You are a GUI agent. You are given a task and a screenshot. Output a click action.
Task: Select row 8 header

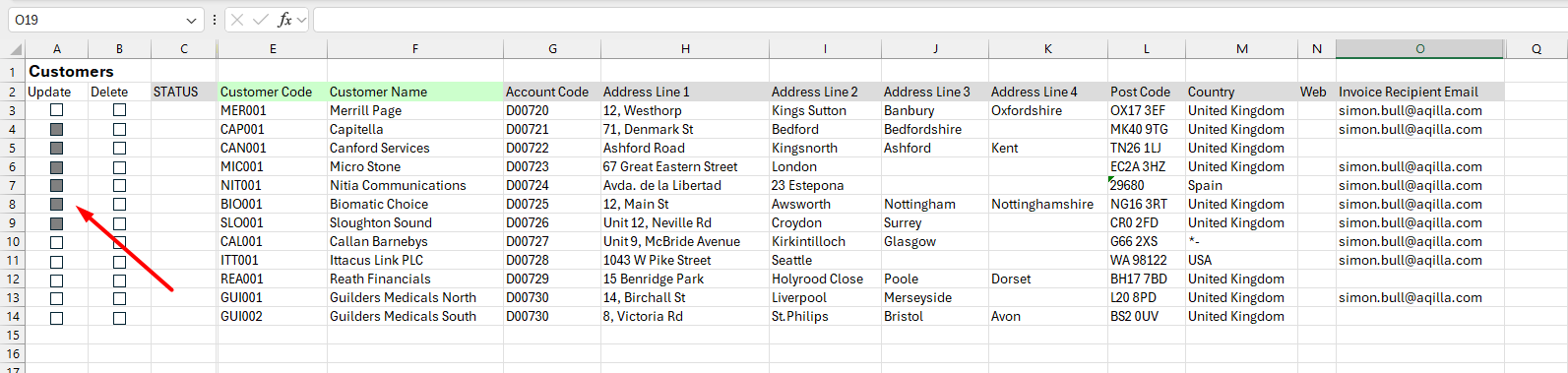coord(13,205)
